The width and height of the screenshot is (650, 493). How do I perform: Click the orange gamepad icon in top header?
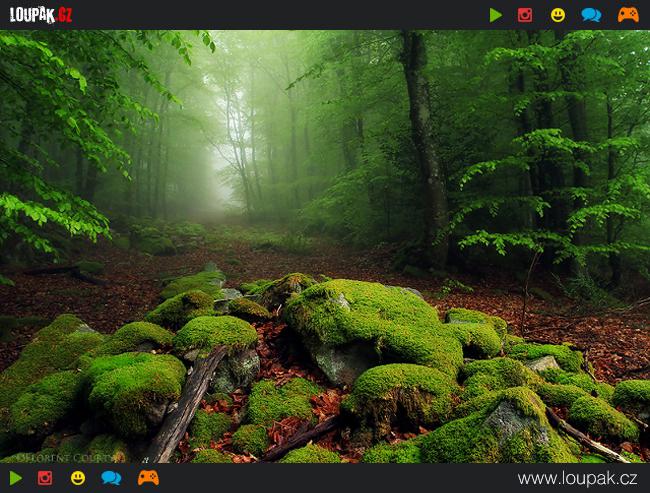pos(627,15)
